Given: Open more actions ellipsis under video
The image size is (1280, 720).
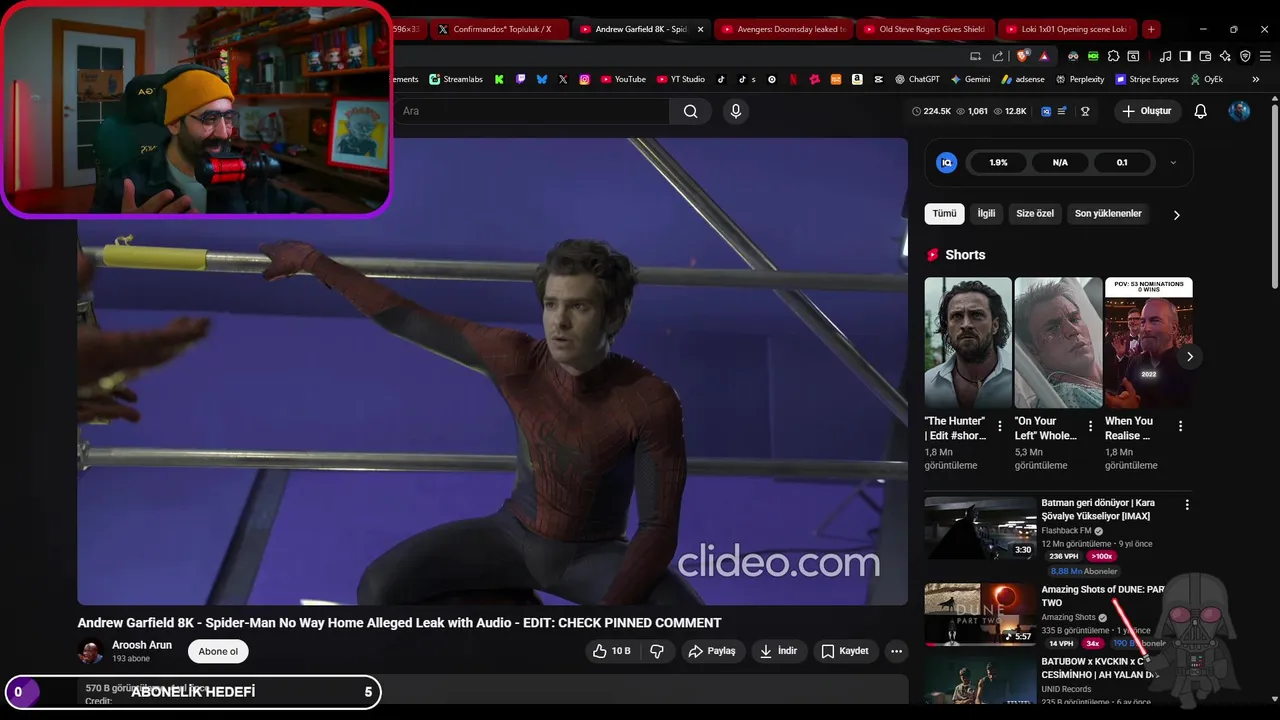Looking at the screenshot, I should pyautogui.click(x=896, y=651).
